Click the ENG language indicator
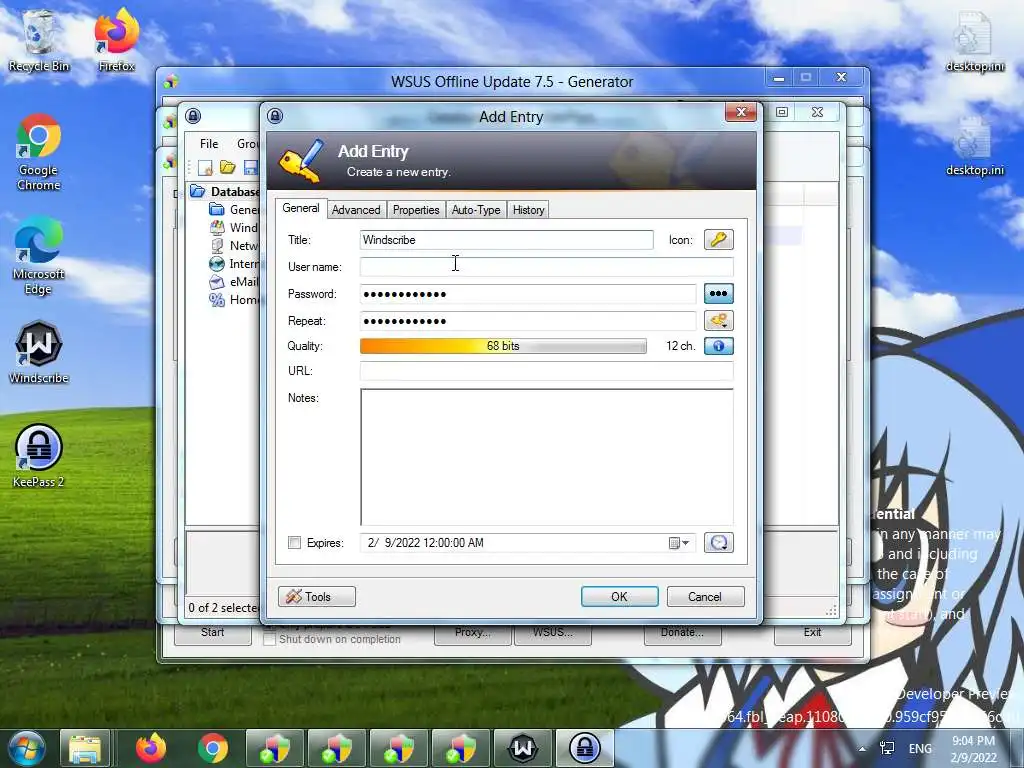 tap(920, 748)
